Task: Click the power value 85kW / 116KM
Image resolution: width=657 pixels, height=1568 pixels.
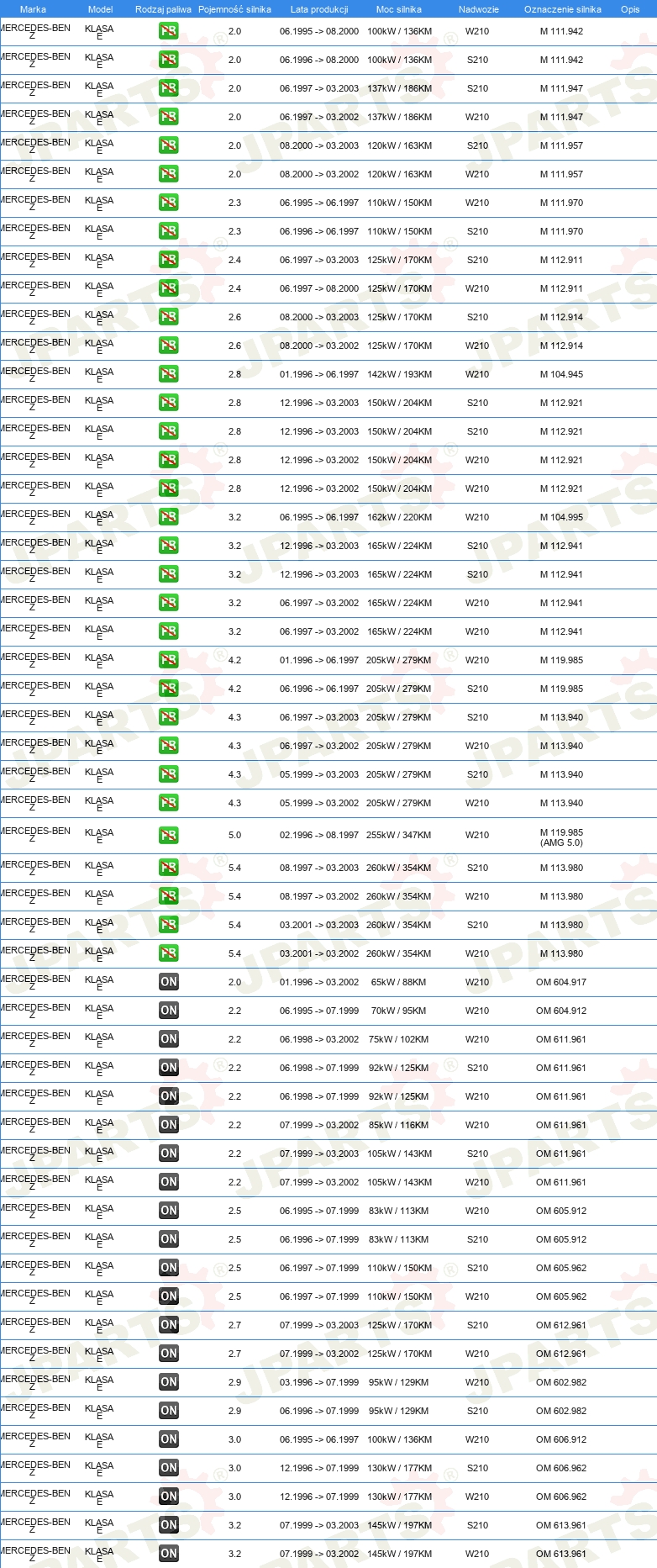Action: coord(399,1125)
